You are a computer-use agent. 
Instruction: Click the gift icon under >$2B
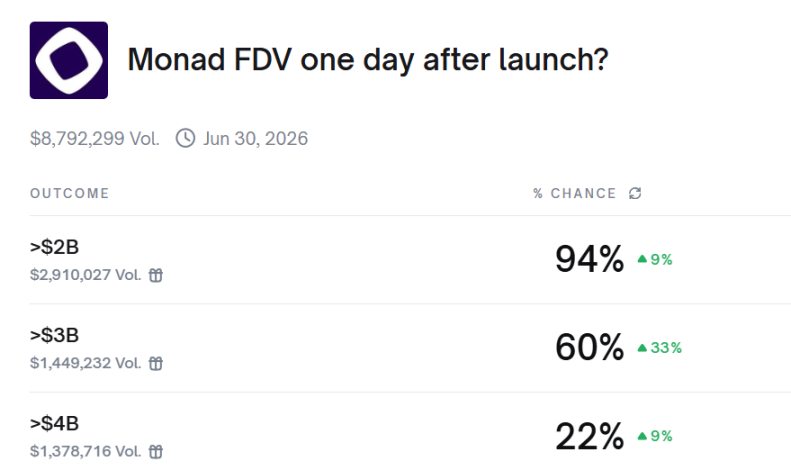pos(156,275)
